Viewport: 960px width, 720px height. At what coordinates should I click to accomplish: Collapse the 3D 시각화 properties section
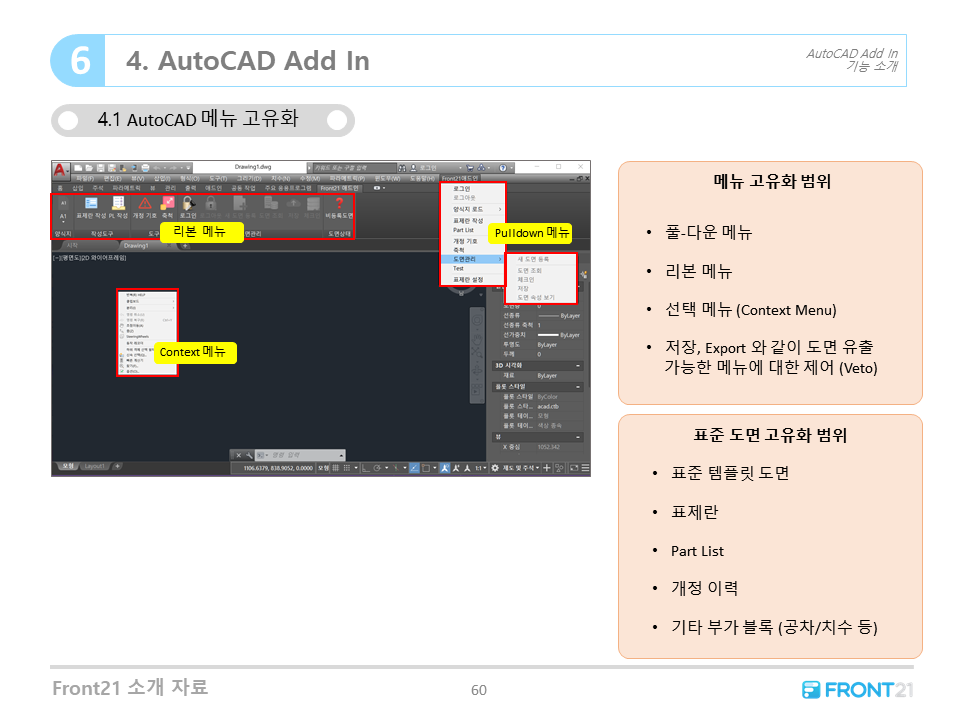click(x=578, y=366)
